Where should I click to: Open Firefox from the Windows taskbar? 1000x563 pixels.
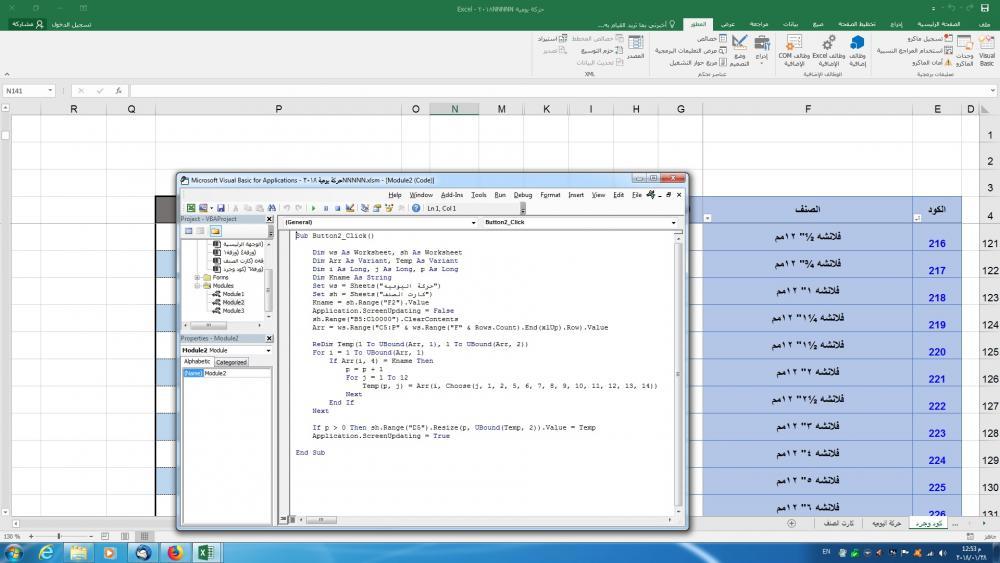(x=175, y=552)
